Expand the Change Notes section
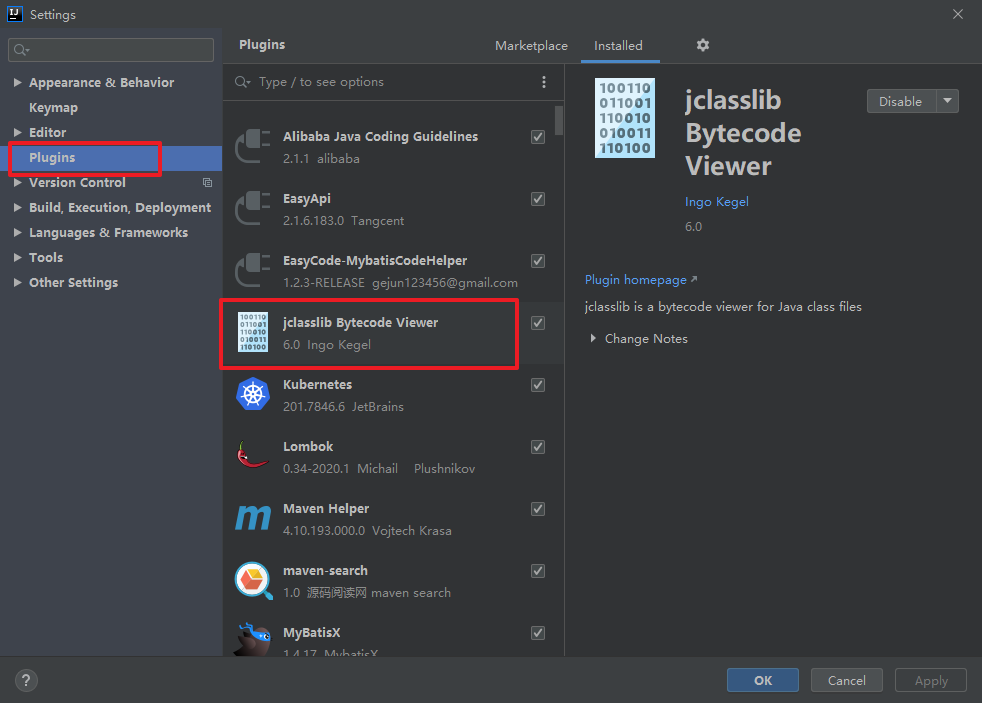Image resolution: width=982 pixels, height=703 pixels. coord(592,338)
